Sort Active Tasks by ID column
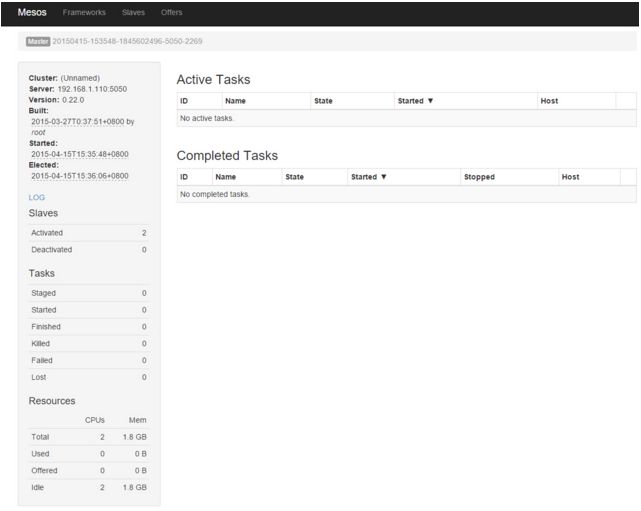 point(184,101)
